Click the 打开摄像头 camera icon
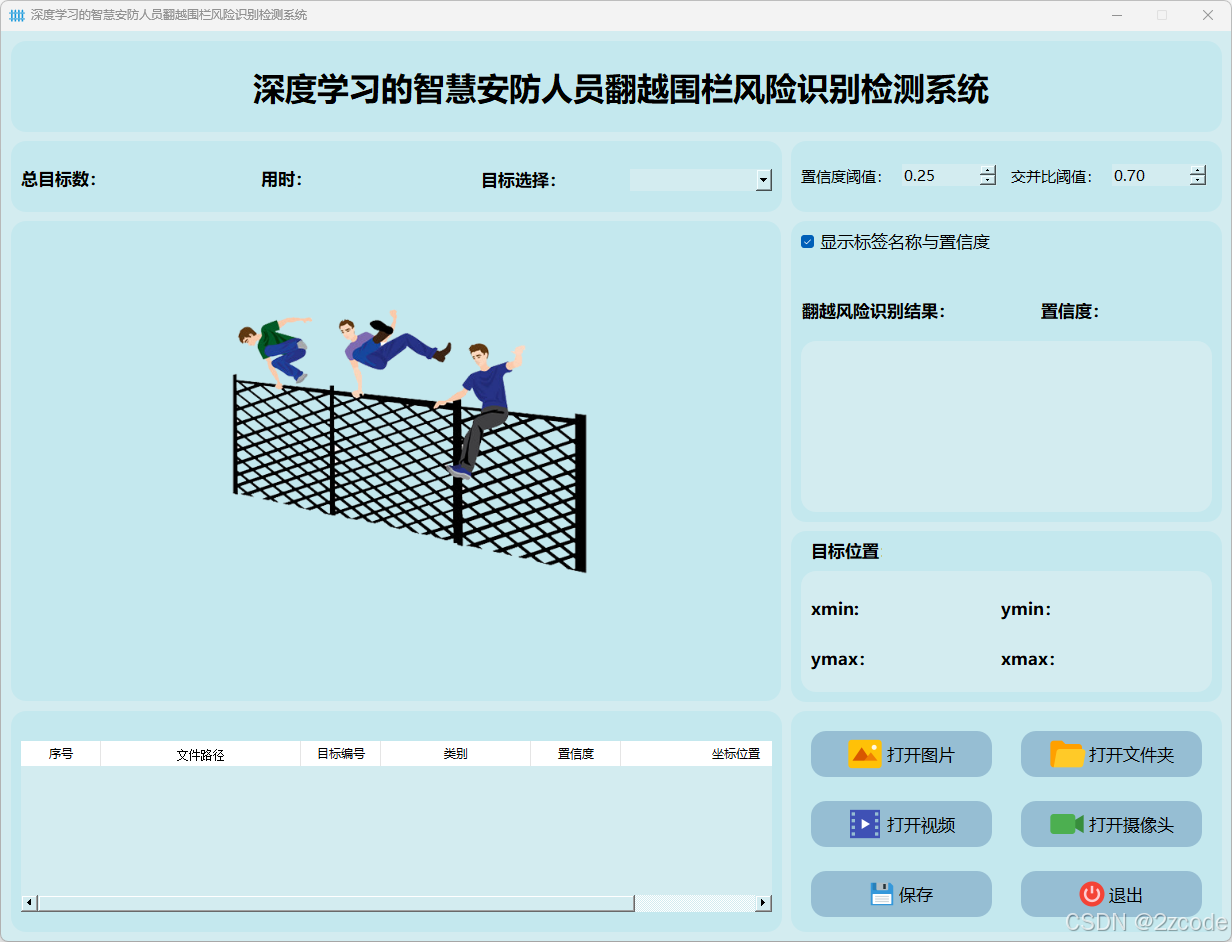Screen dimensions: 1232x942 click(x=1067, y=824)
